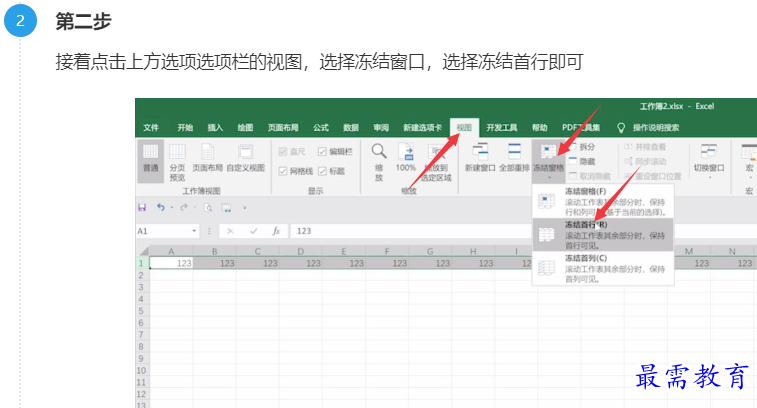The height and width of the screenshot is (408, 757).
Task: Click 缩放到选定区域 zoom to selection
Action: pos(436,162)
